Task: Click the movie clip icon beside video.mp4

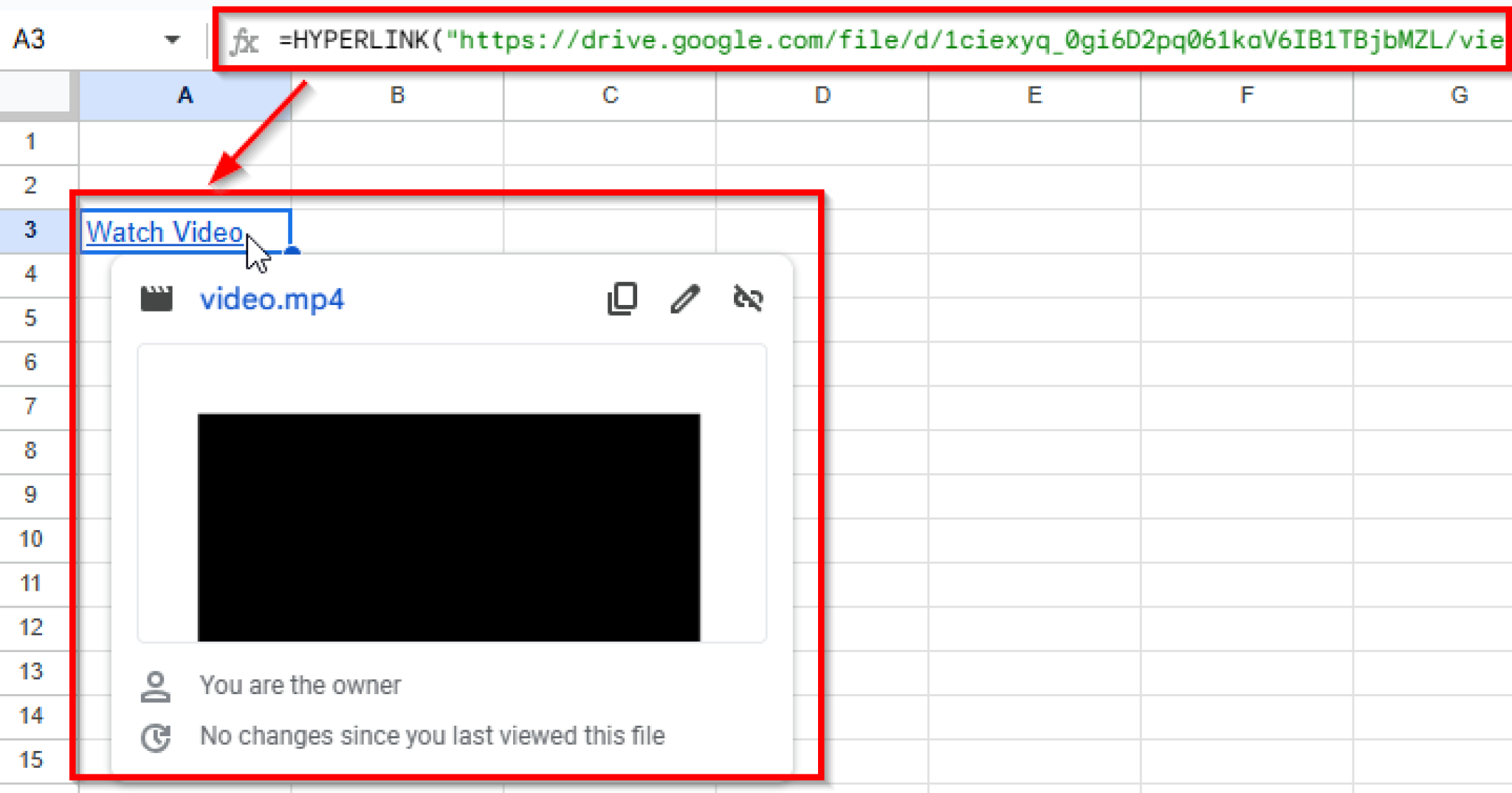Action: coord(156,298)
